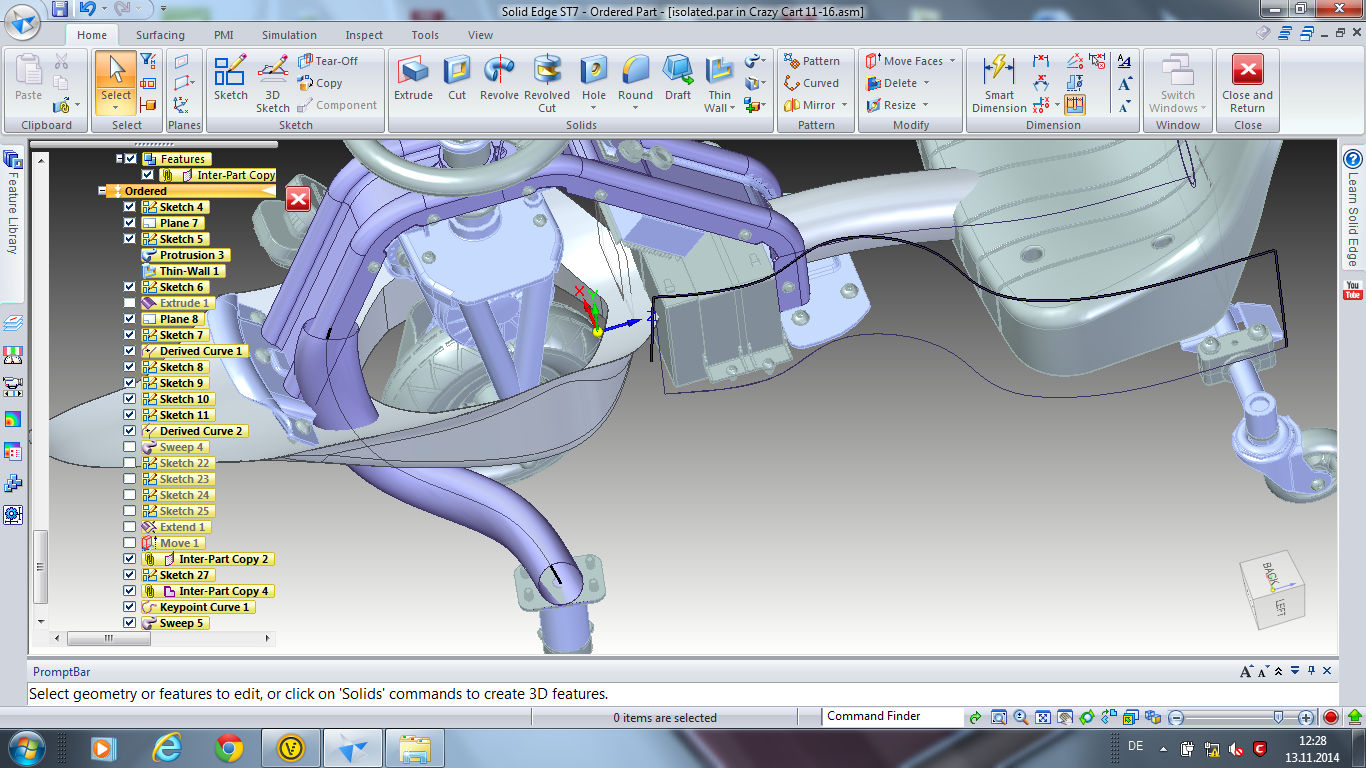The height and width of the screenshot is (768, 1366).
Task: Uncheck the Derived Curve 1 checkbox
Action: 129,351
